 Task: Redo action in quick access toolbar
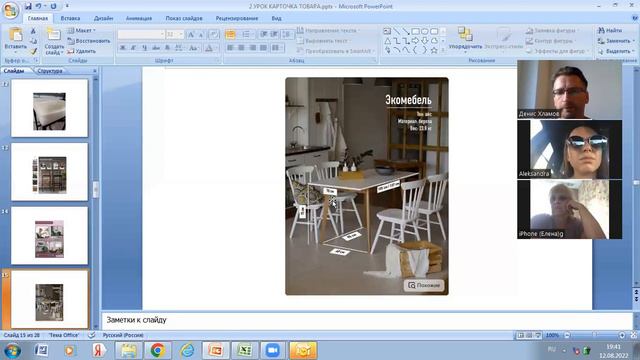pyautogui.click(x=53, y=6)
